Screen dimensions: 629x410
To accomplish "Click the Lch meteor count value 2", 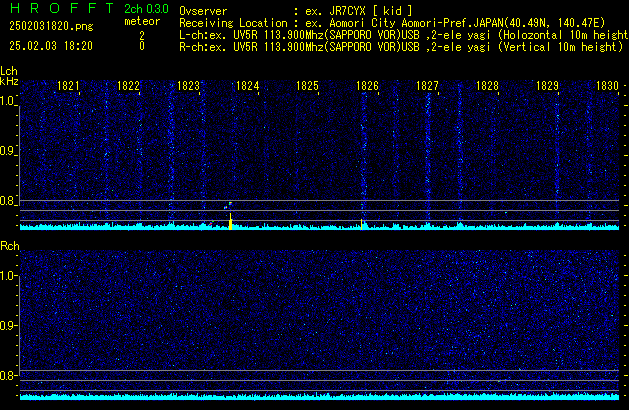I will [x=142, y=36].
